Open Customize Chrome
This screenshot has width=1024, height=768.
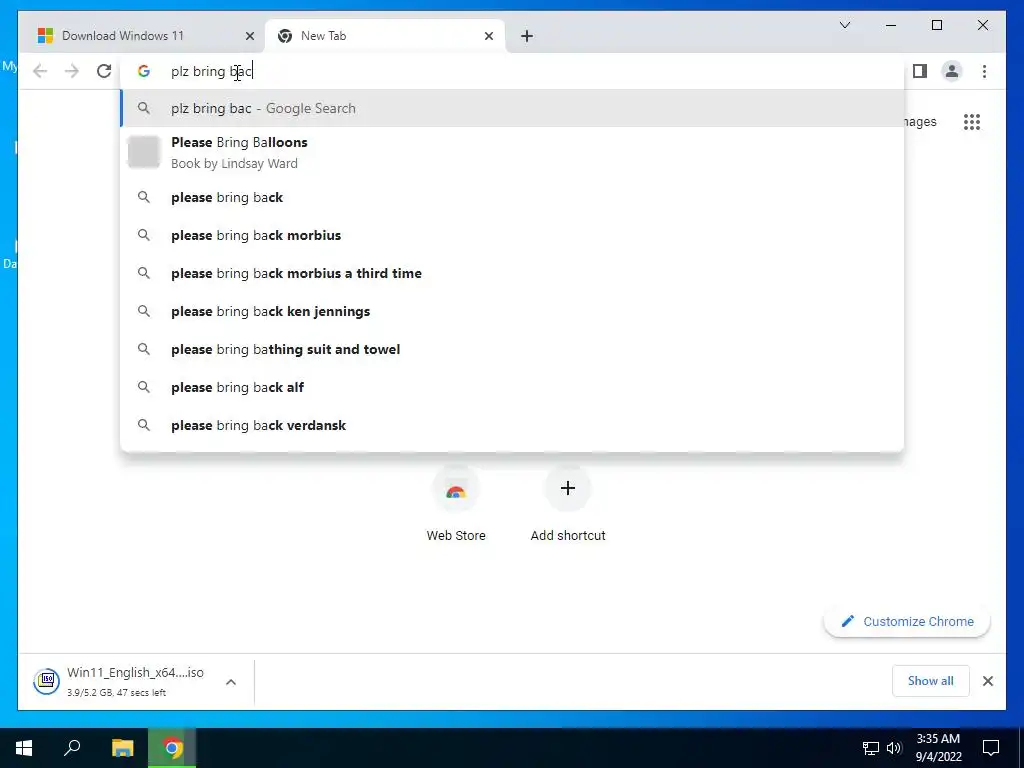tap(907, 621)
